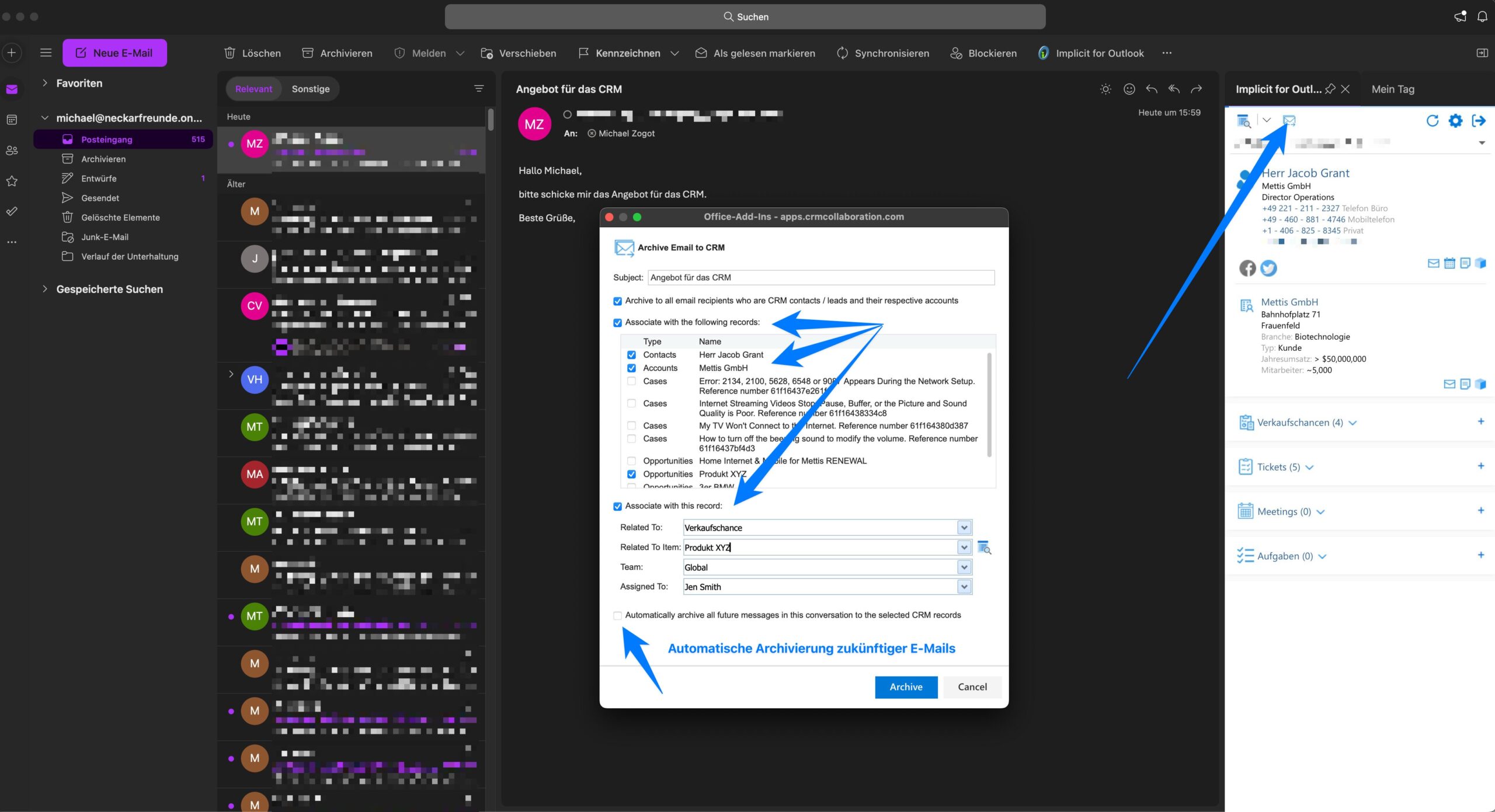Click the logout arrow icon in Implicit pane

[1479, 121]
